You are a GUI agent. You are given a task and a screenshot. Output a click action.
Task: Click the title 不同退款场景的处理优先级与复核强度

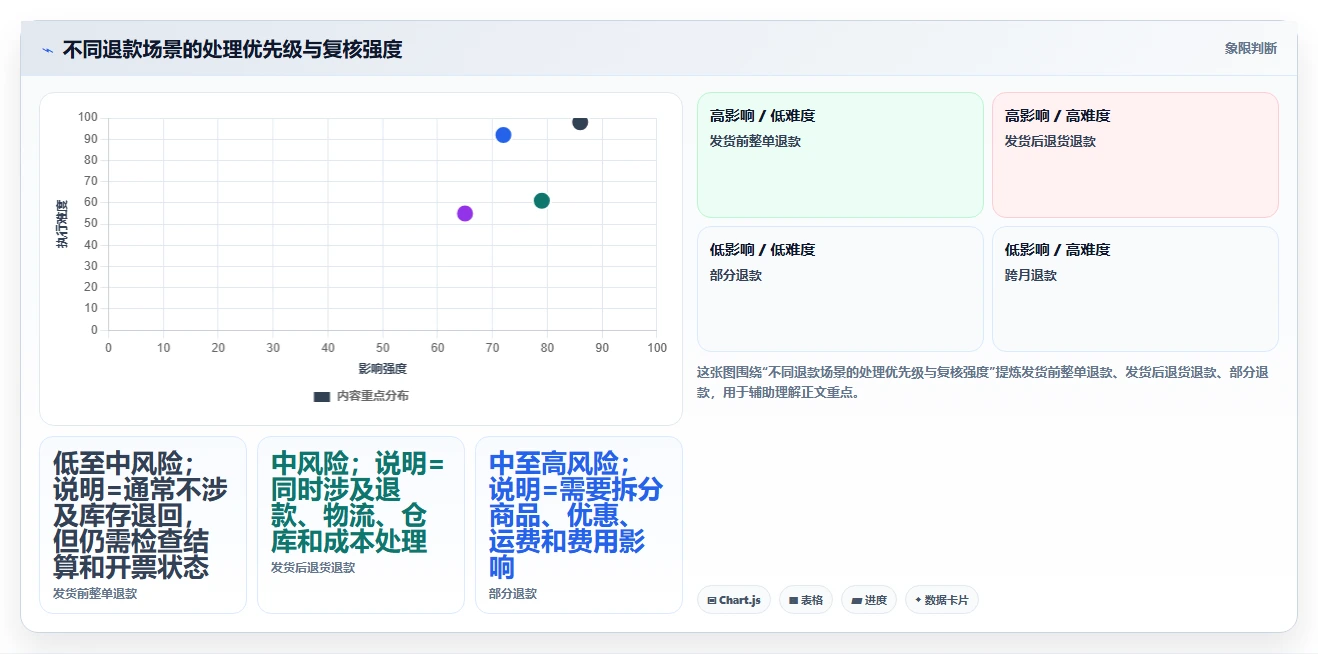[232, 49]
